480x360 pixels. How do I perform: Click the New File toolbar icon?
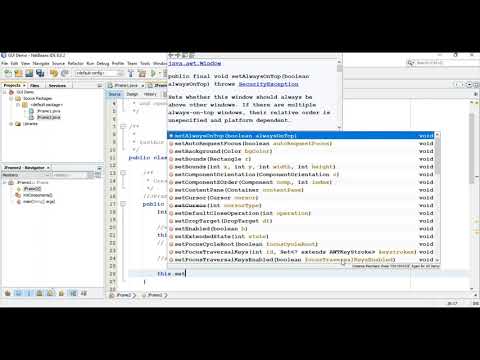(8, 73)
